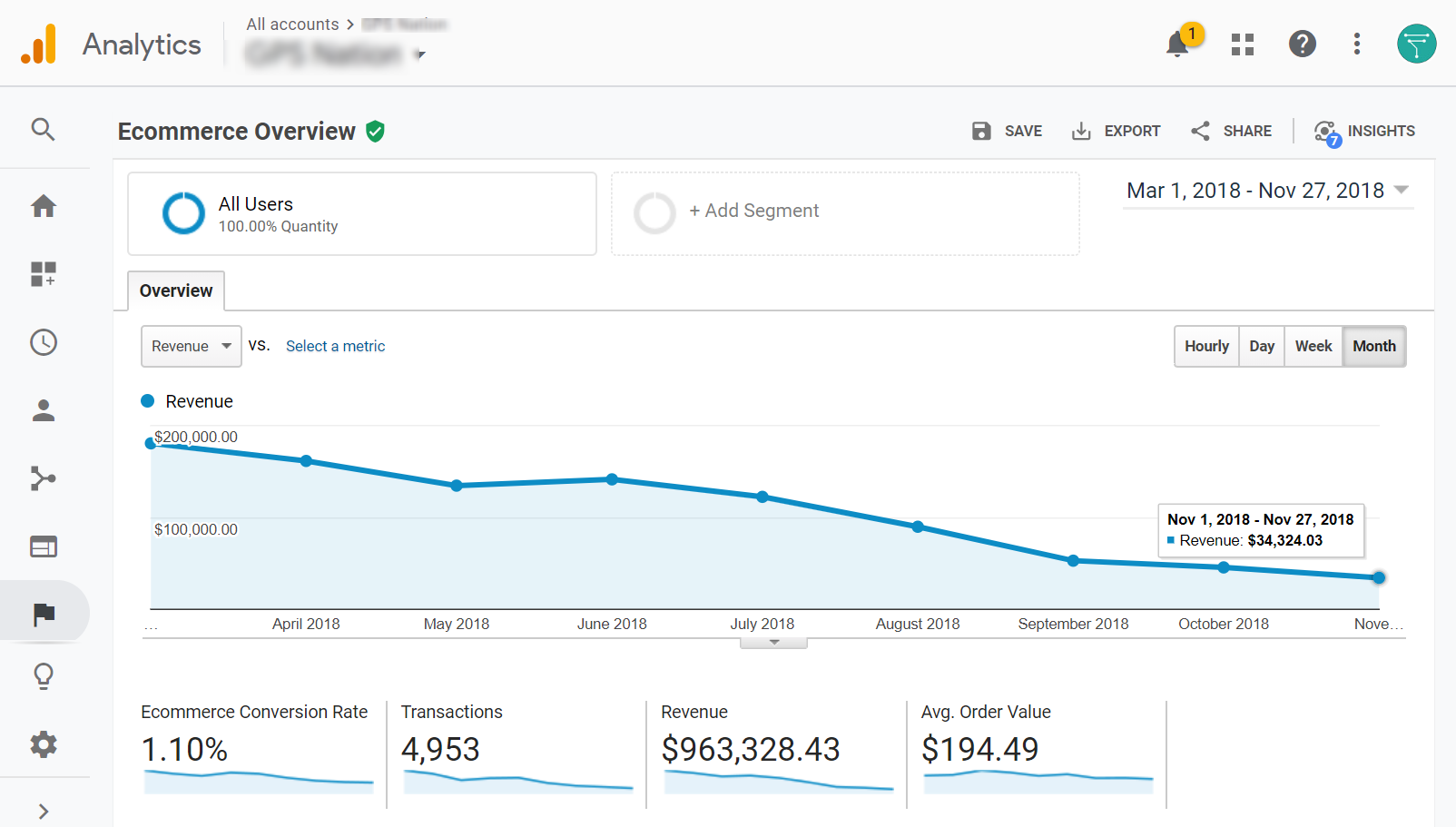The width and height of the screenshot is (1456, 827).
Task: Open Realtime clock icon in sidebar
Action: (x=44, y=342)
